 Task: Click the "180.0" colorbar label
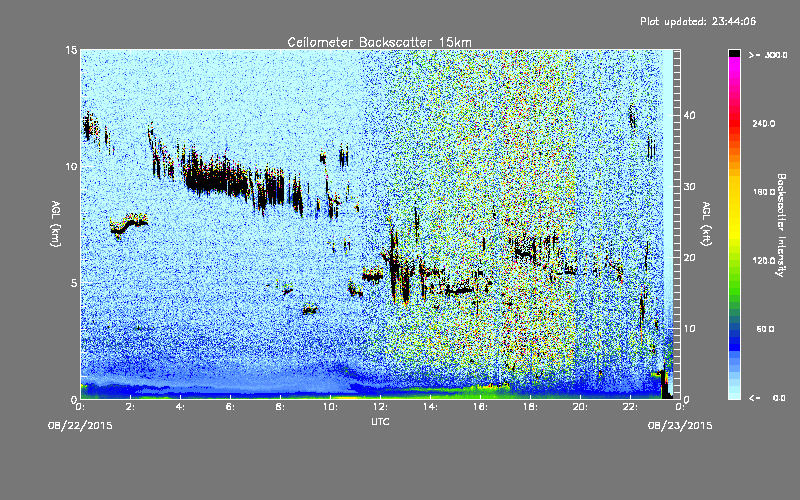pos(764,192)
